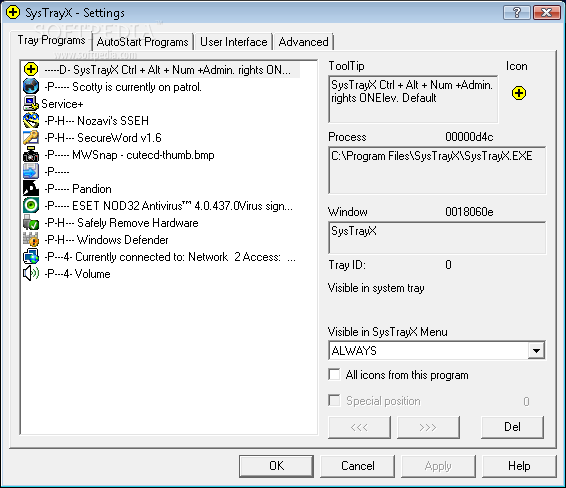Viewport: 566px width, 488px height.
Task: Toggle the Special position checkbox
Action: click(x=334, y=400)
